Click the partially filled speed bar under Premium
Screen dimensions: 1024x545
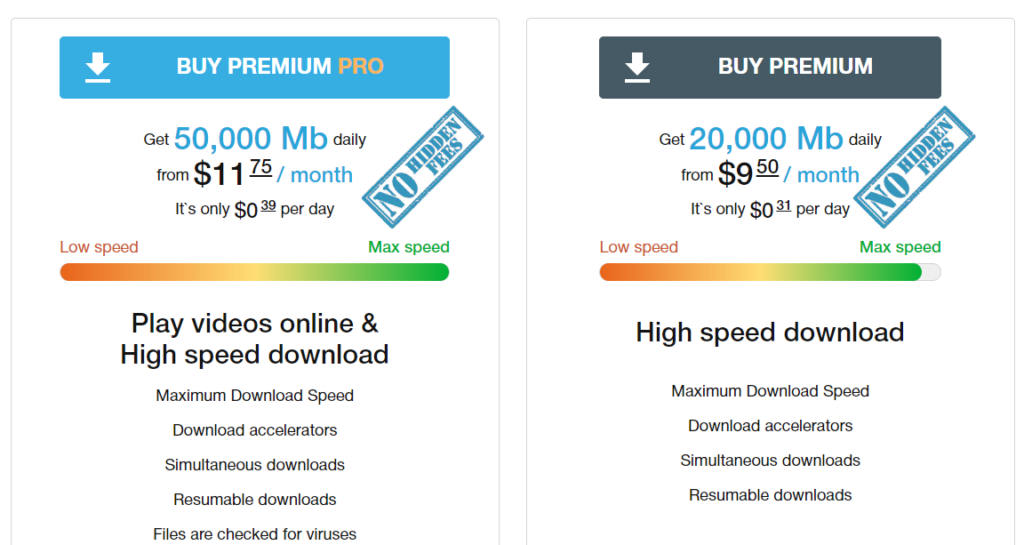[770, 272]
